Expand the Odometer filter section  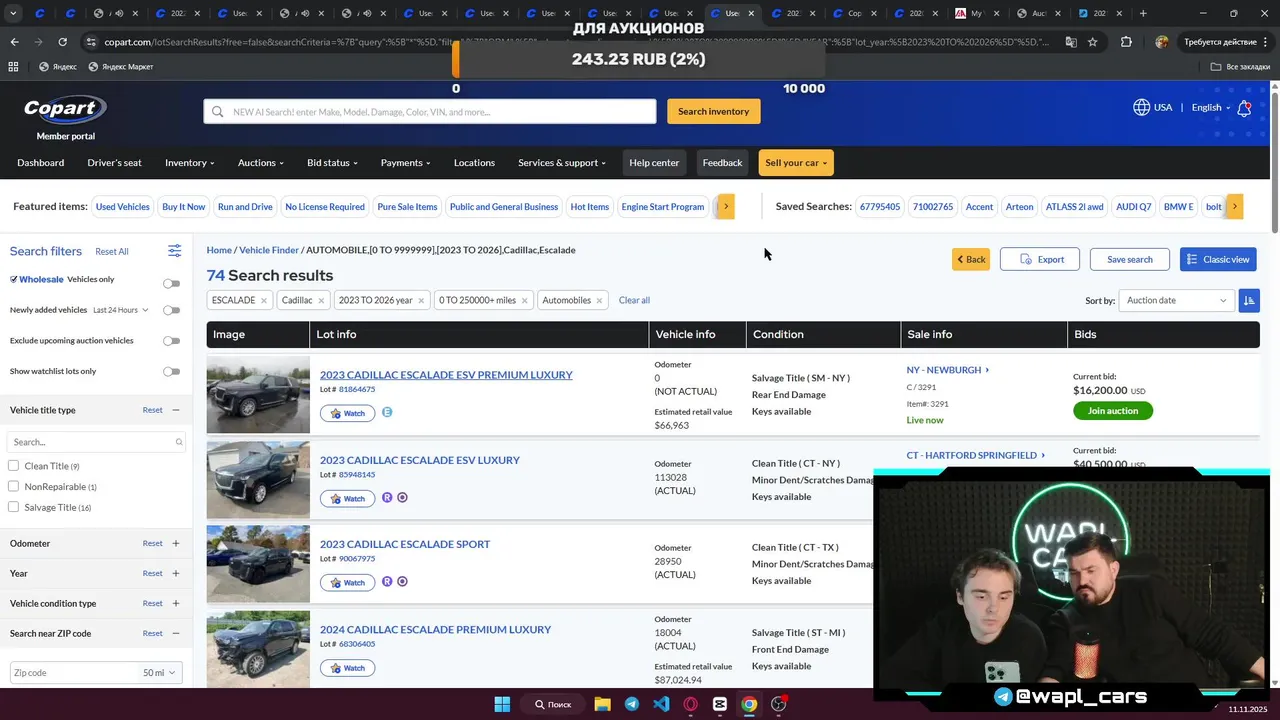pyautogui.click(x=175, y=543)
